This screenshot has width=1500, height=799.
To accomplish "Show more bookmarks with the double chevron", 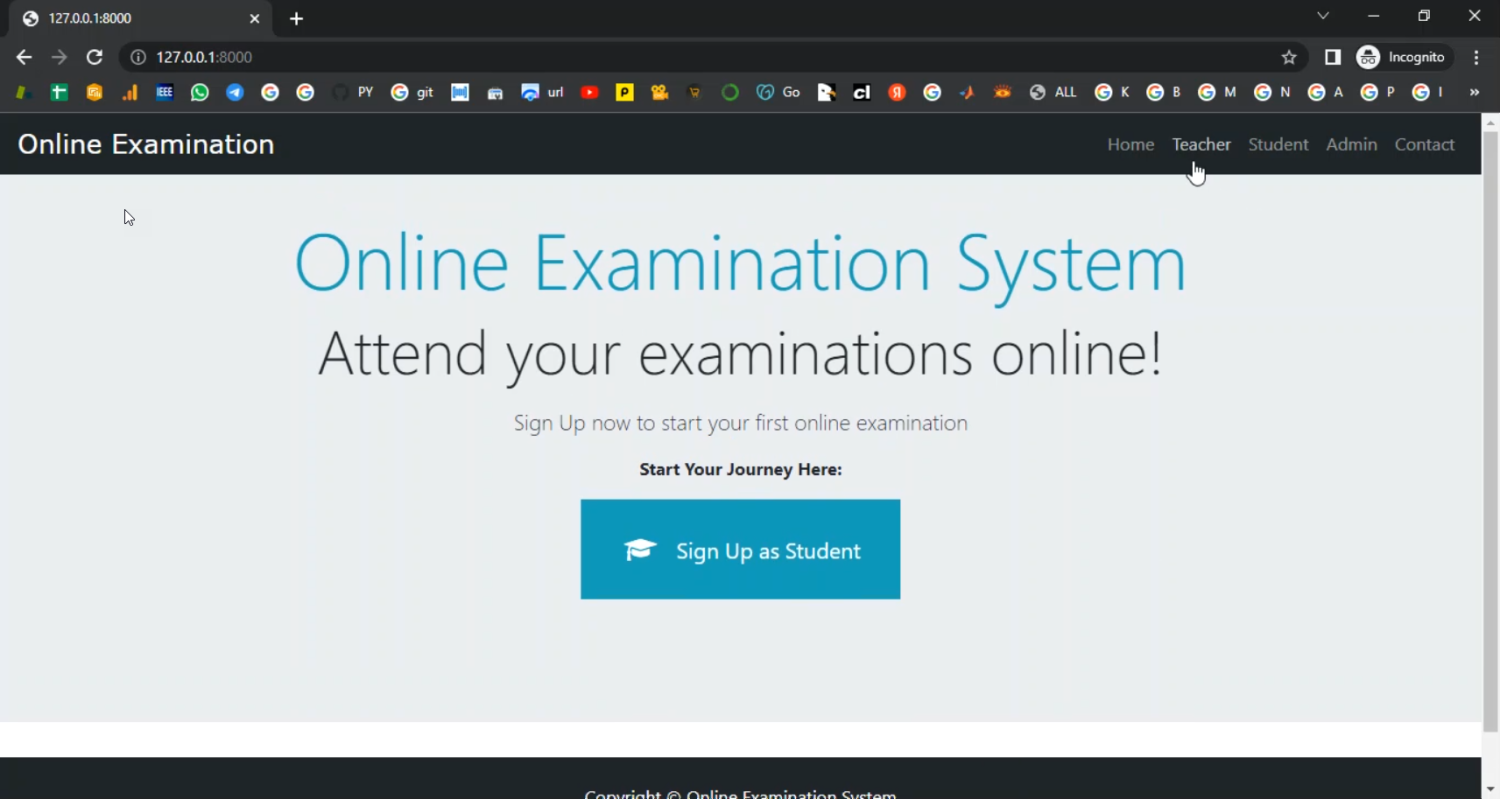I will [1474, 92].
